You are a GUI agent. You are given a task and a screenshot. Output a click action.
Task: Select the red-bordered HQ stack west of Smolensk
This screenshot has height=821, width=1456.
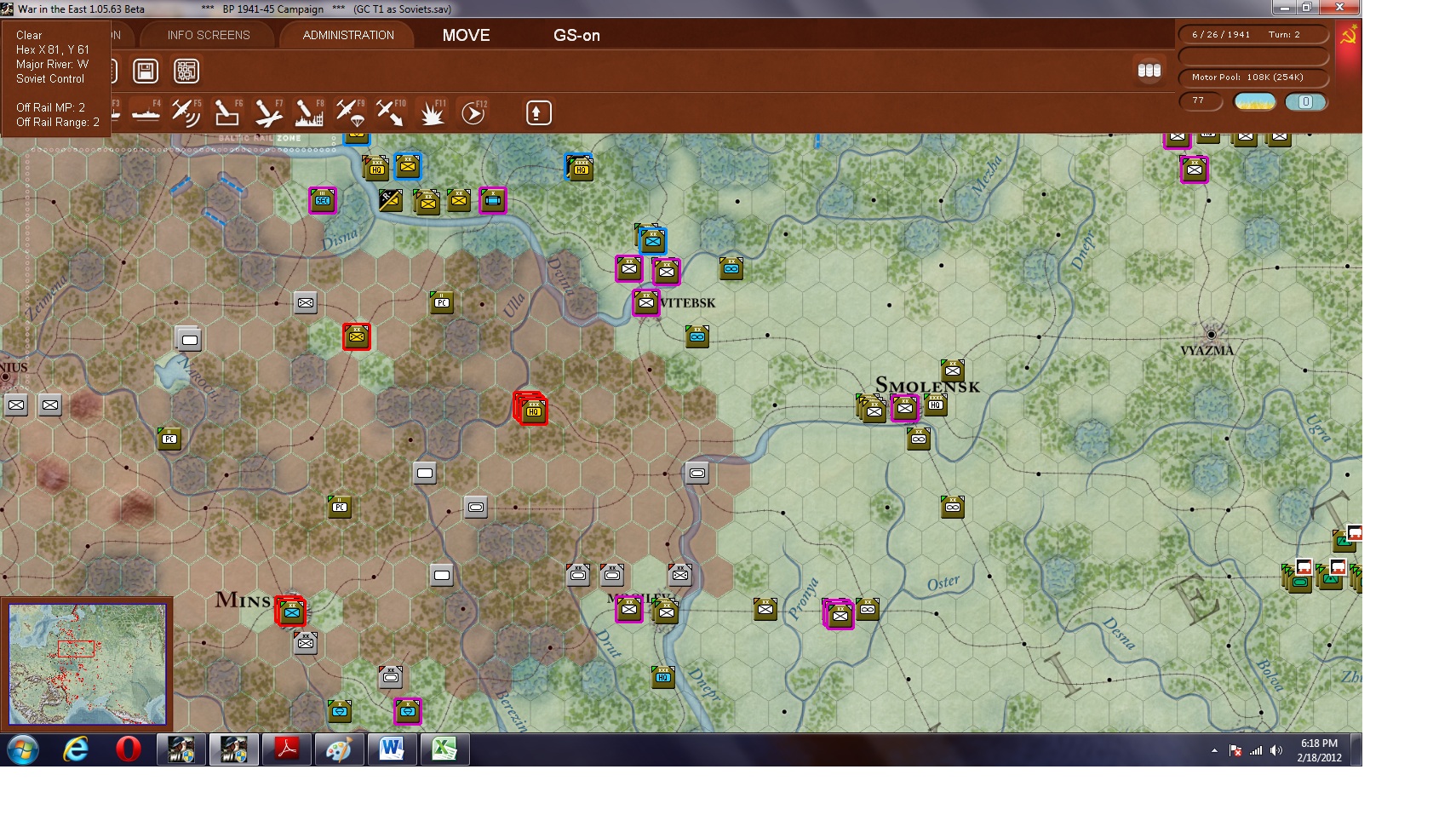pyautogui.click(x=530, y=409)
